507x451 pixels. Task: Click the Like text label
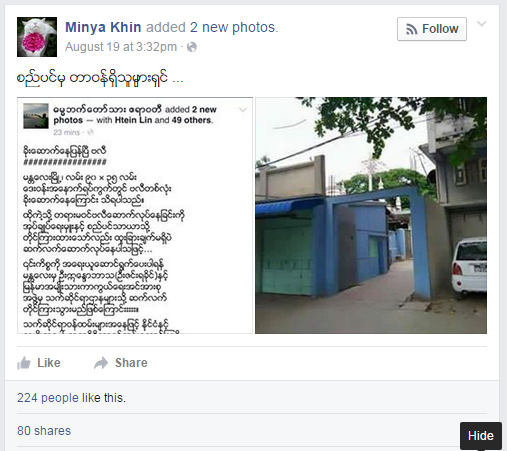click(49, 363)
